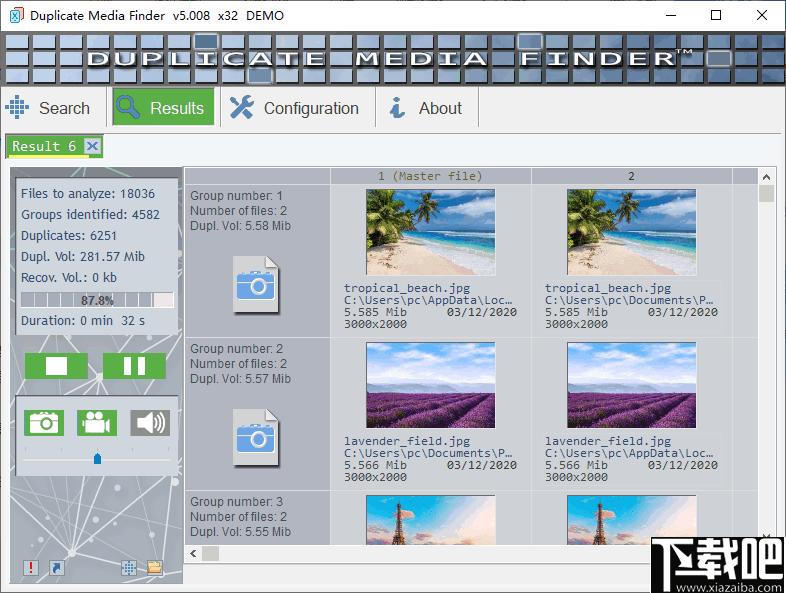
Task: Click 'Groups identified: 4582' stat
Action: pos(90,215)
